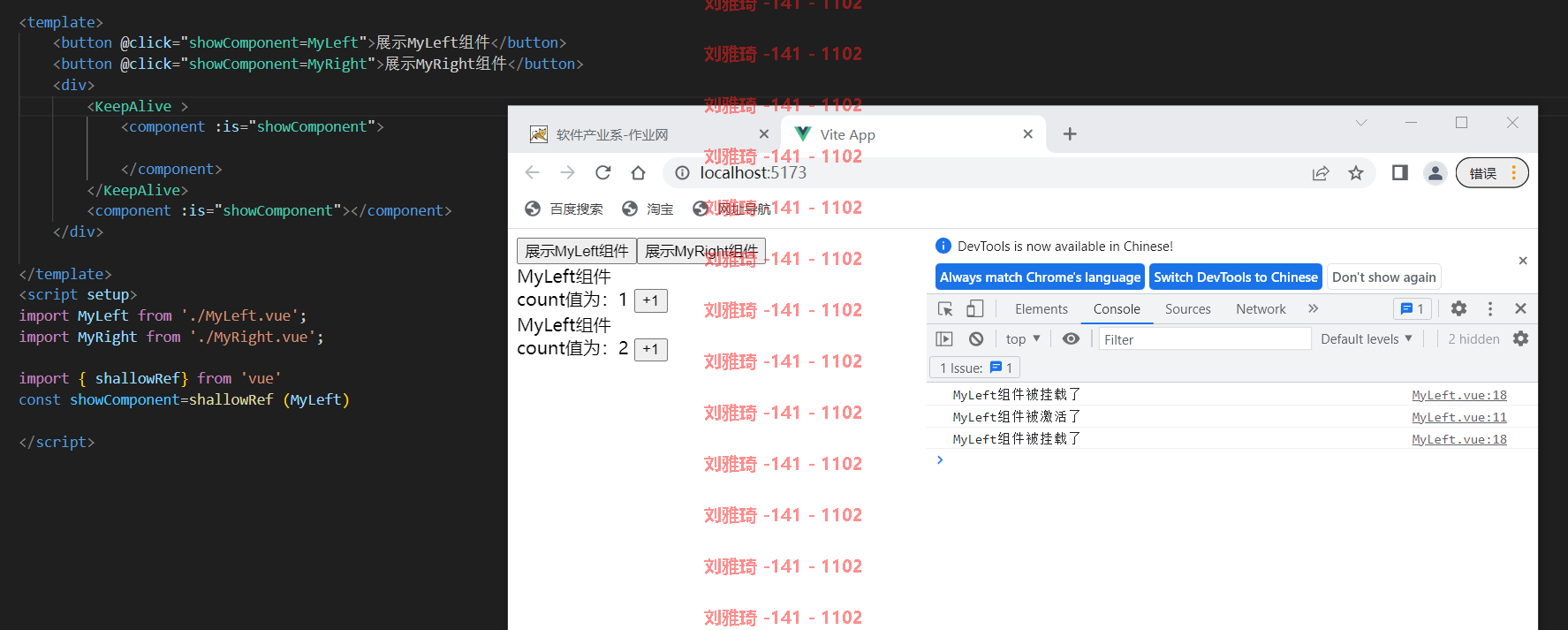
Task: Open a new browser tab
Action: tap(1070, 134)
